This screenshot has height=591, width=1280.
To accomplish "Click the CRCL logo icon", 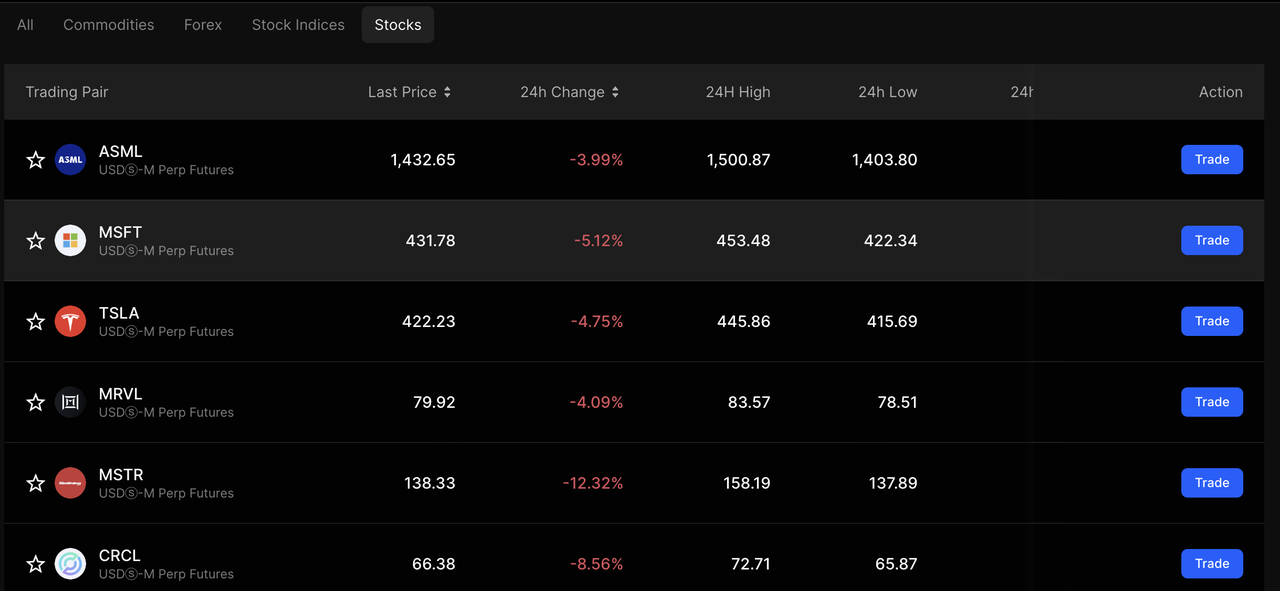I will [70, 564].
